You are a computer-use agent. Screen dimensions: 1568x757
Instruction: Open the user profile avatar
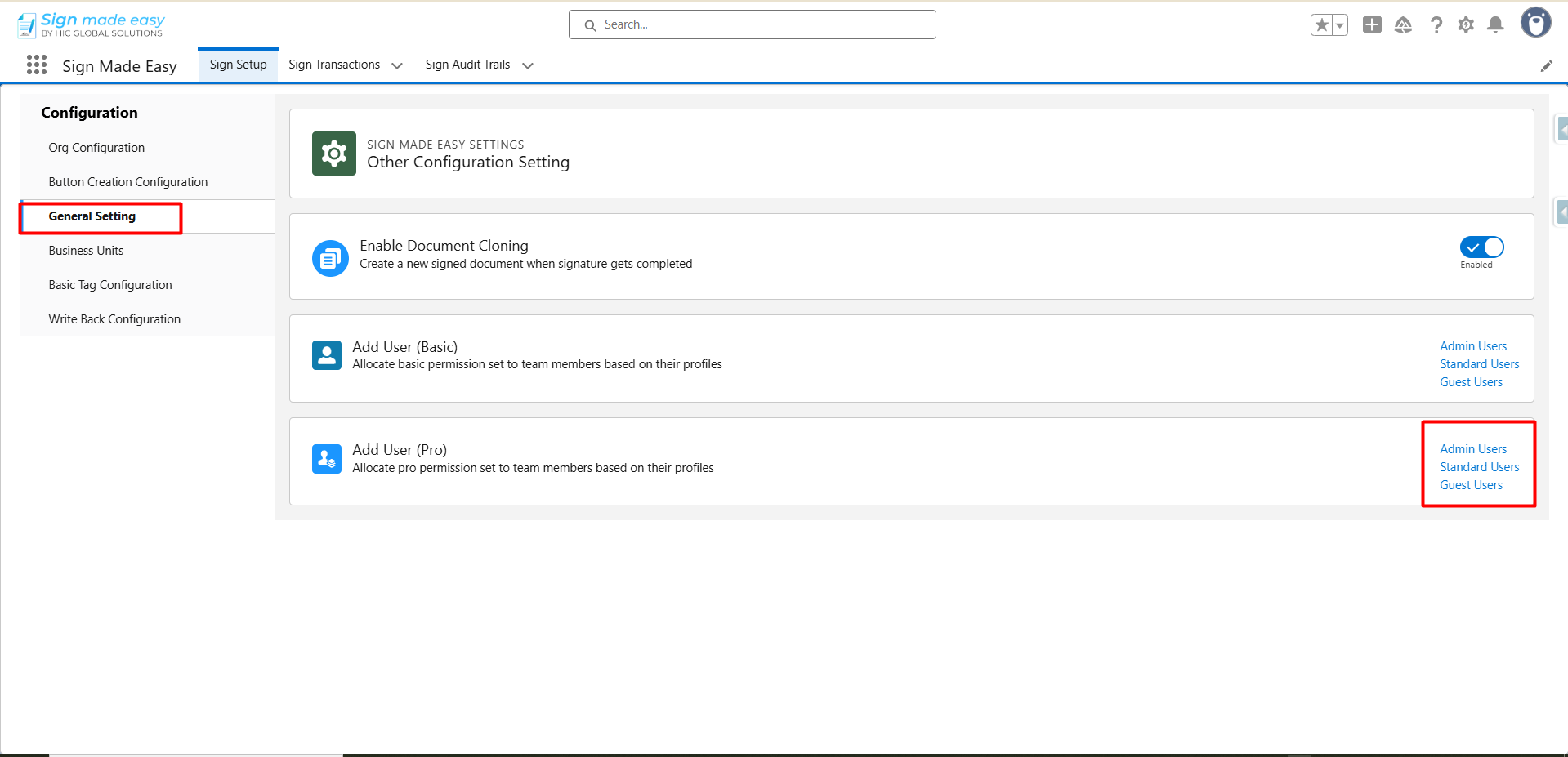1535,24
